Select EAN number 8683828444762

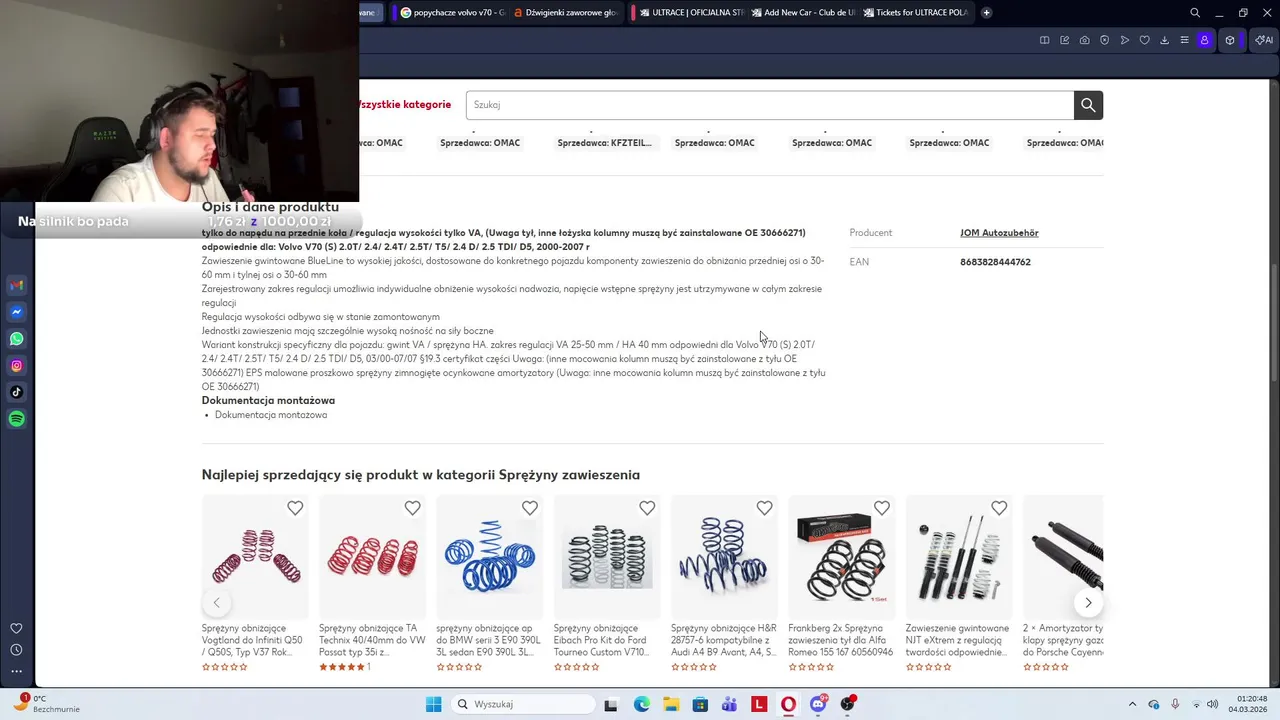click(995, 262)
